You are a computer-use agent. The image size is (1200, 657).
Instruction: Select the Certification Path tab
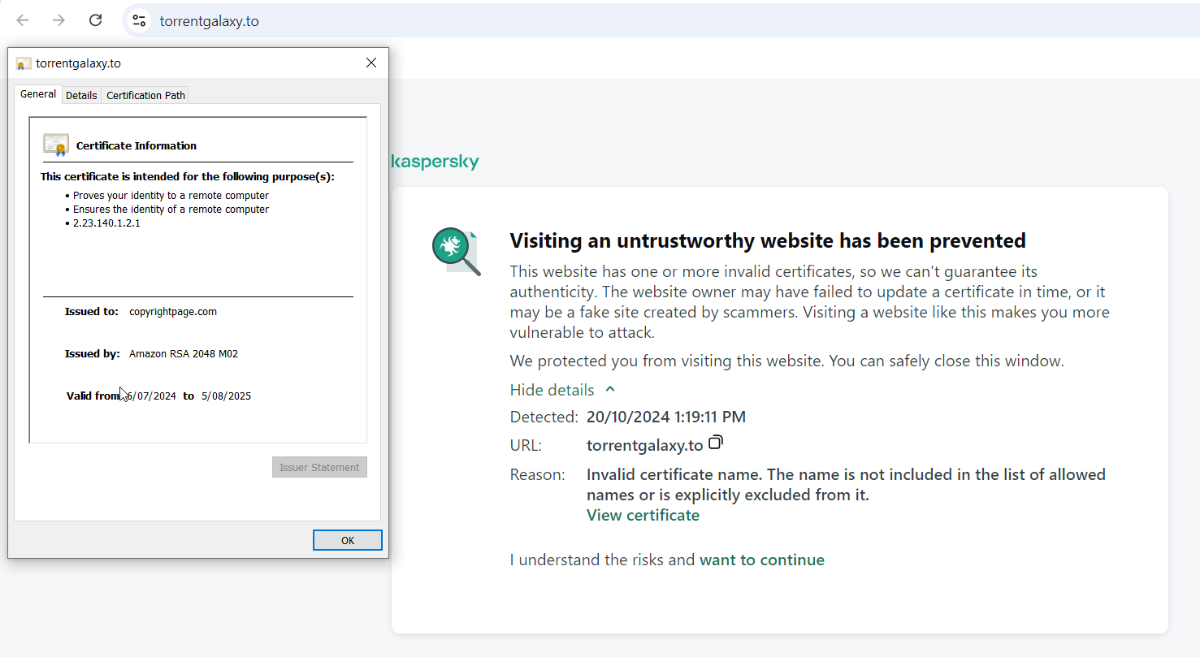click(x=145, y=95)
